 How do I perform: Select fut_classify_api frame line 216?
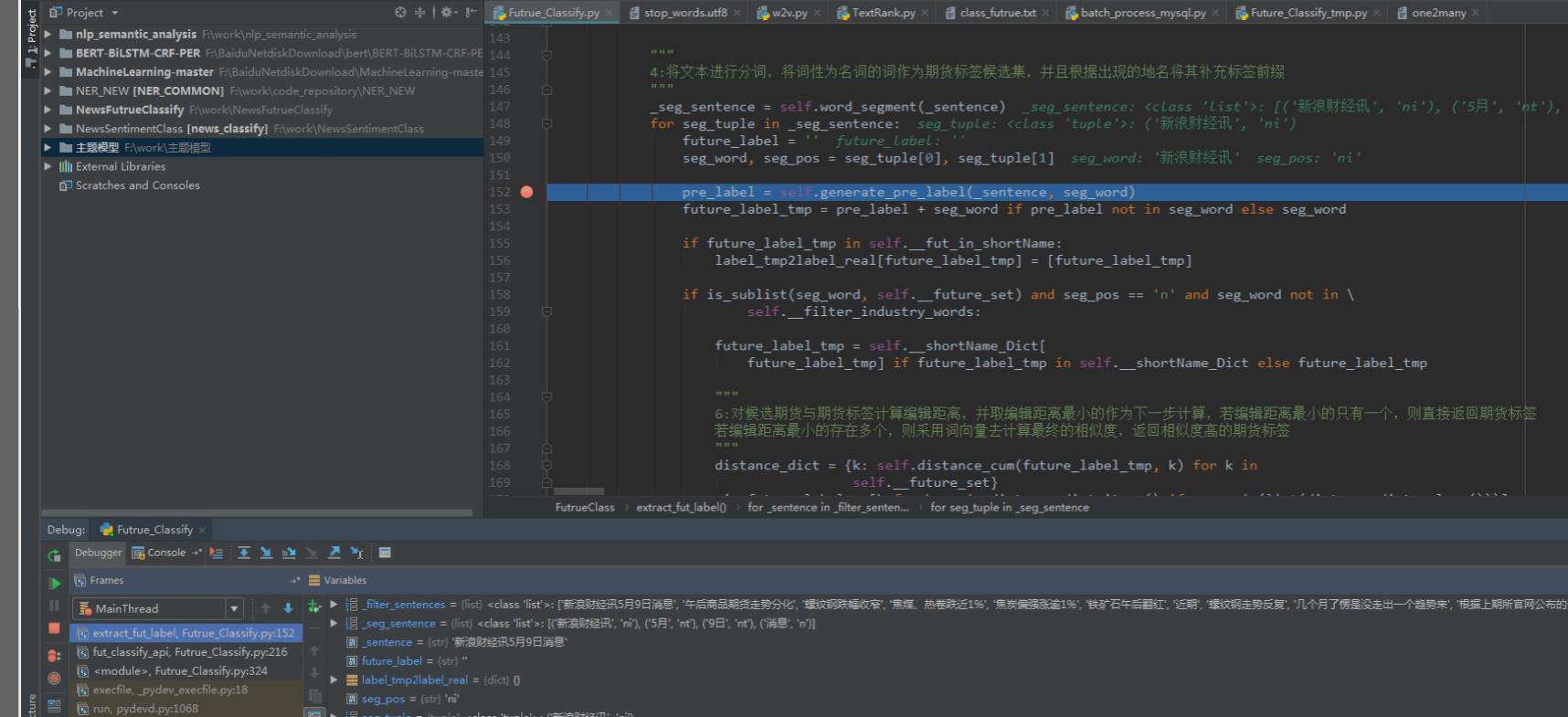pyautogui.click(x=186, y=652)
